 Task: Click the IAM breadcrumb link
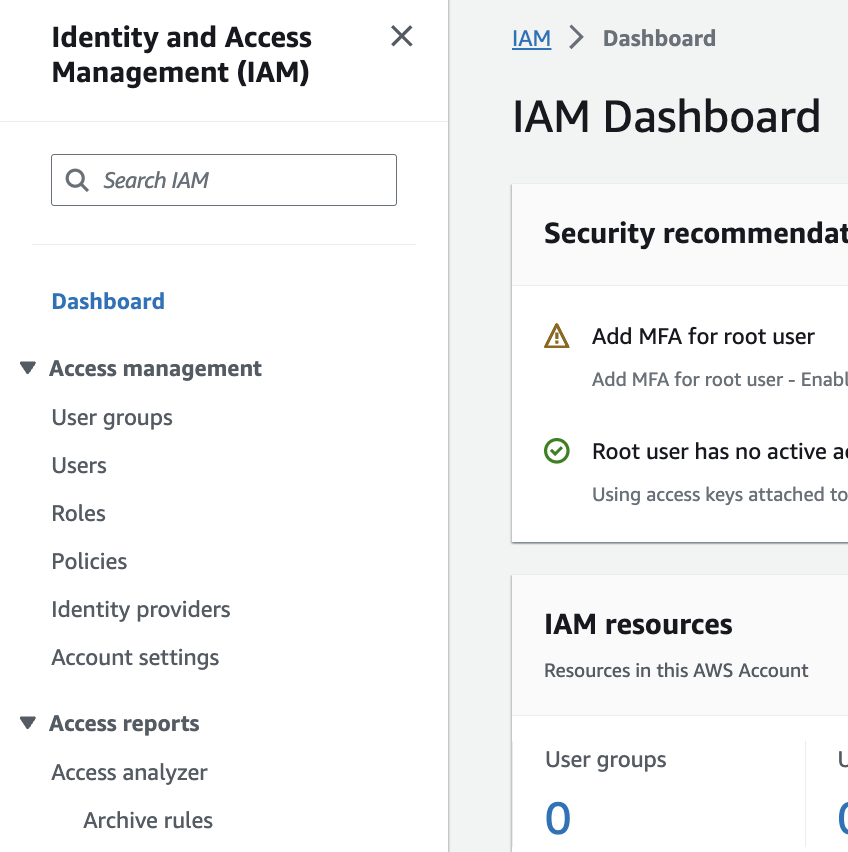(531, 39)
